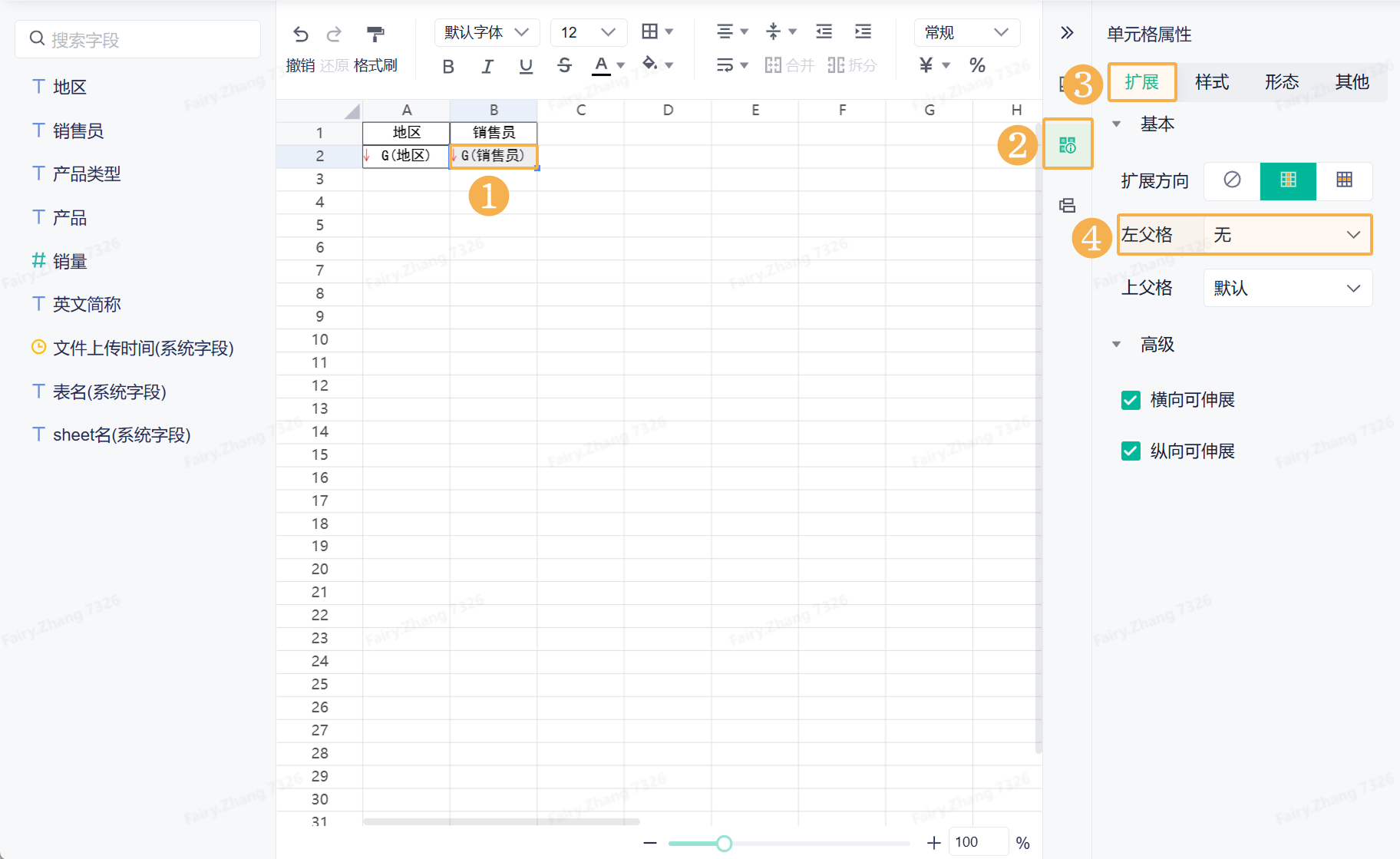Click the zoom out minus button
The image size is (1400, 859).
tap(650, 843)
